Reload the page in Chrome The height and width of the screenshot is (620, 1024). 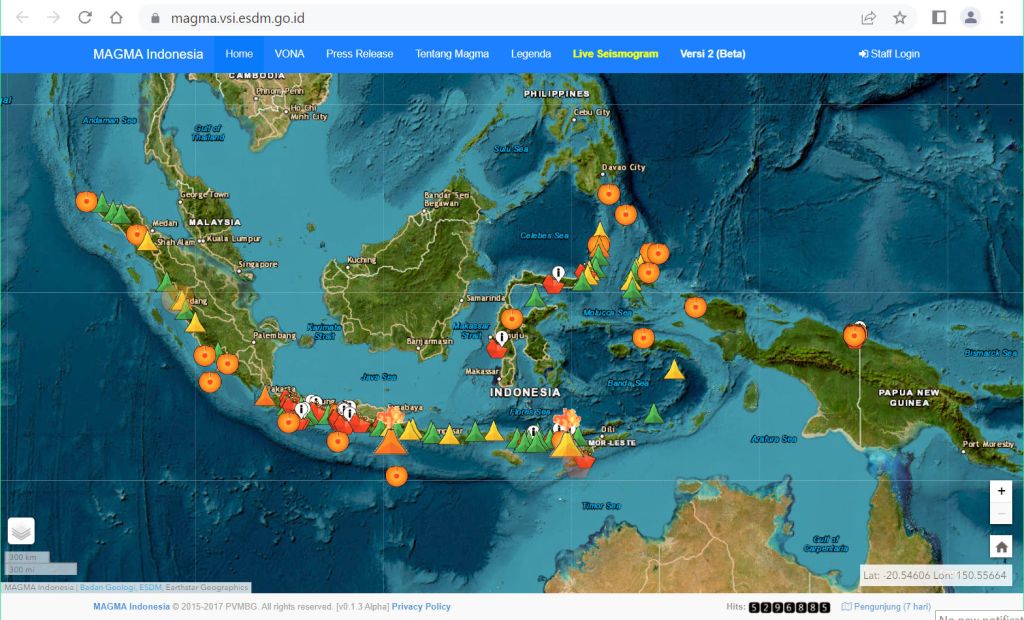pos(85,18)
